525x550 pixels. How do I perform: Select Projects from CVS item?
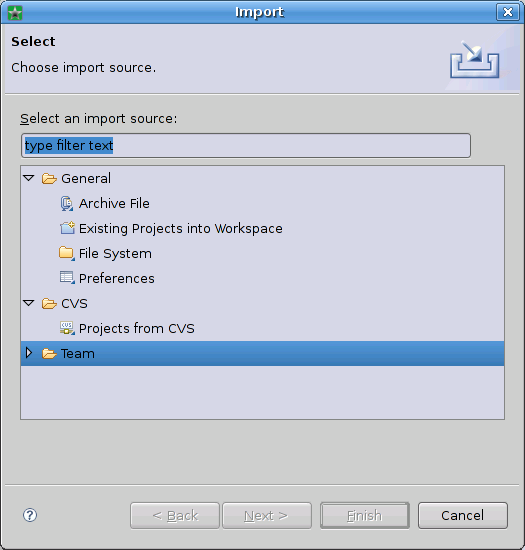[137, 328]
